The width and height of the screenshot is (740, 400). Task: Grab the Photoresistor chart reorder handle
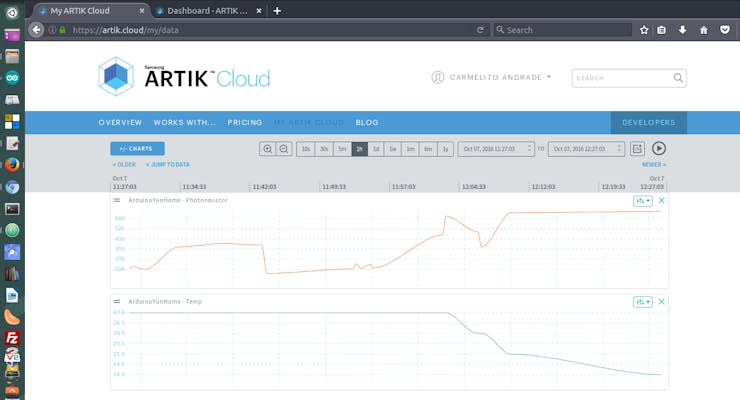click(117, 200)
